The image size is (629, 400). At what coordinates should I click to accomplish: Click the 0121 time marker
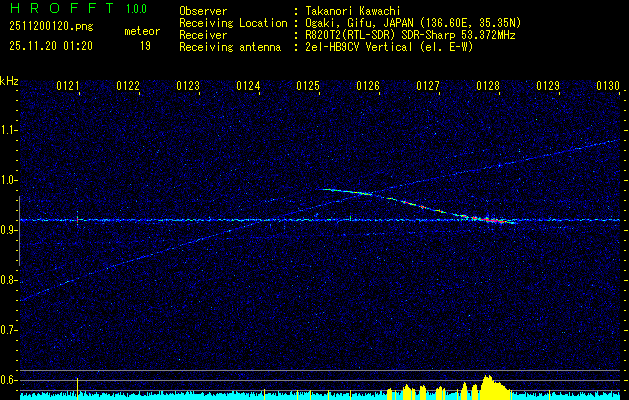[68, 87]
